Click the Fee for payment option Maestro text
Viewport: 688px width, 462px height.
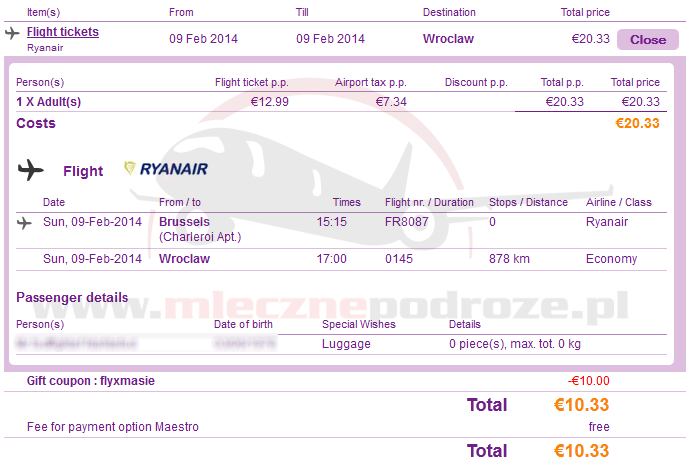[x=113, y=427]
